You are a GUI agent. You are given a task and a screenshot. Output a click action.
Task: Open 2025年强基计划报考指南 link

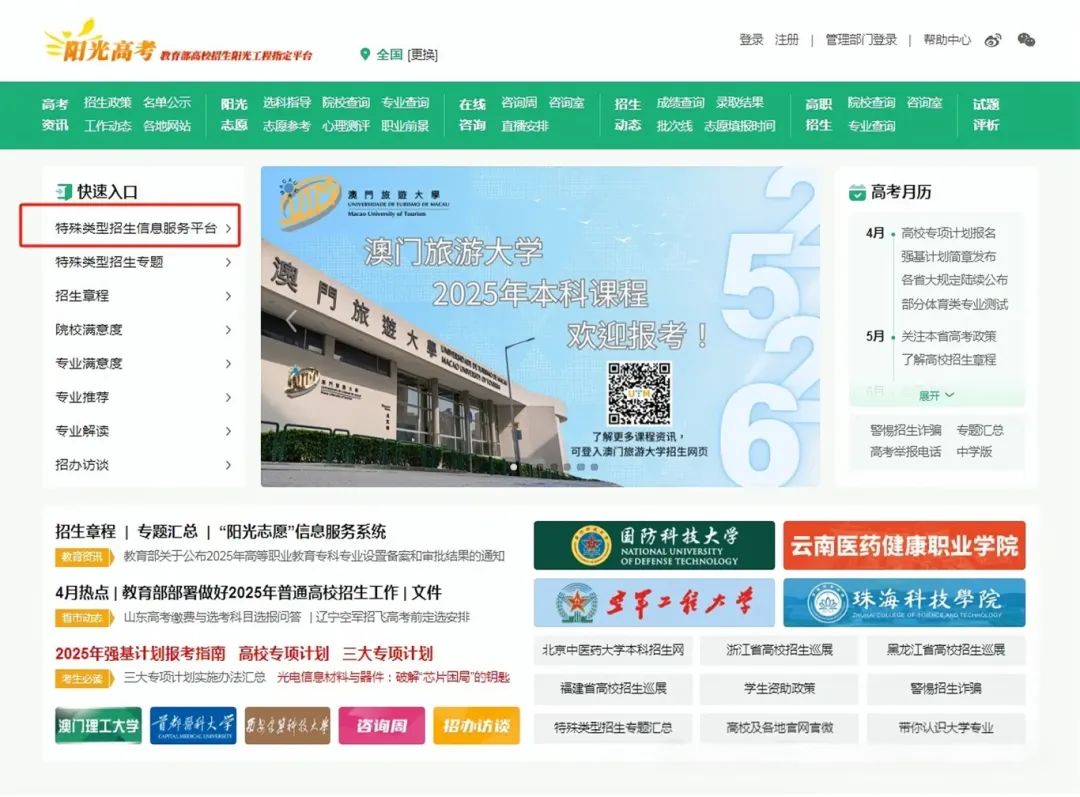[x=141, y=653]
